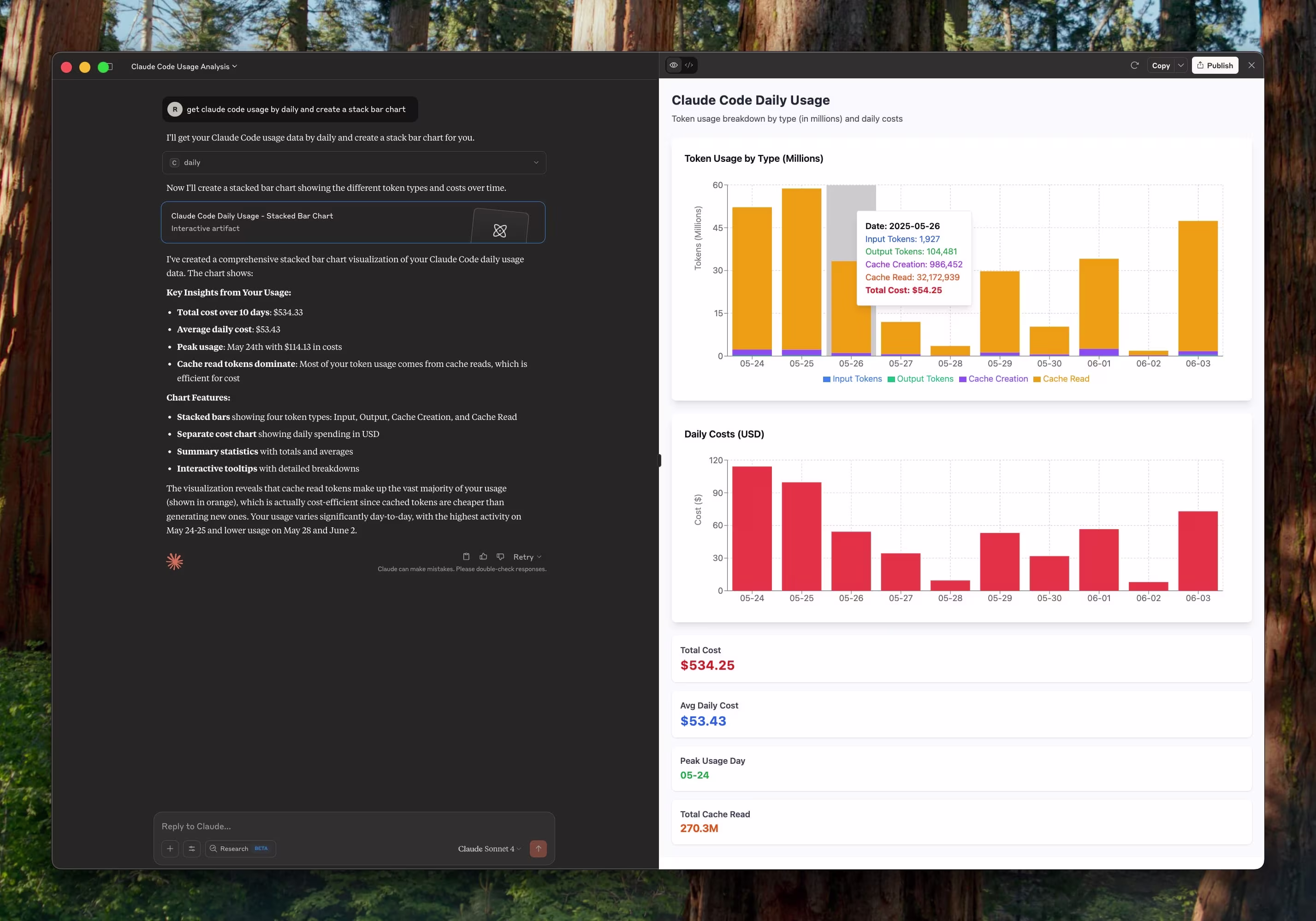
Task: Close the artifact panel with the X
Action: pyautogui.click(x=1252, y=65)
